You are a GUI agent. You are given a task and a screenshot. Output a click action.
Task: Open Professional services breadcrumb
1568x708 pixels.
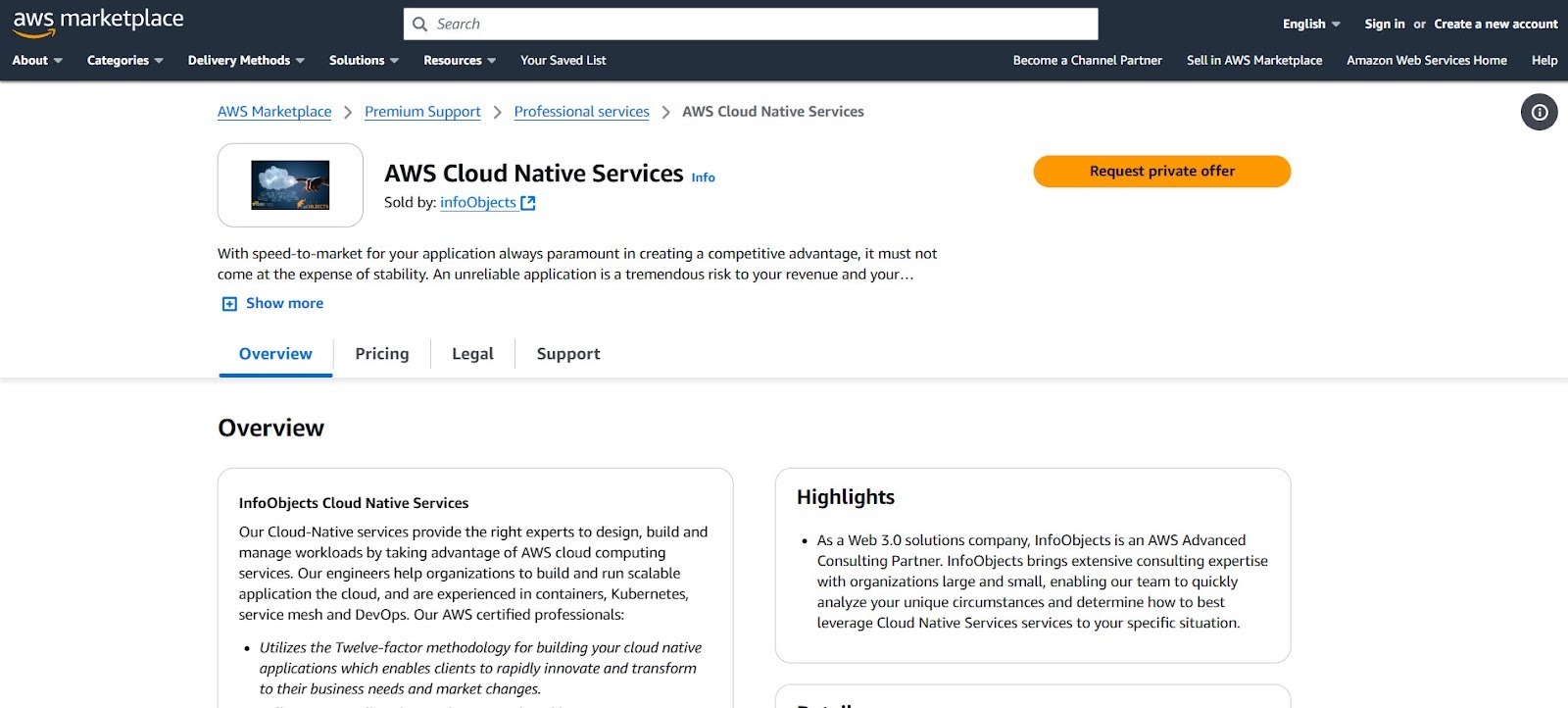pyautogui.click(x=581, y=112)
